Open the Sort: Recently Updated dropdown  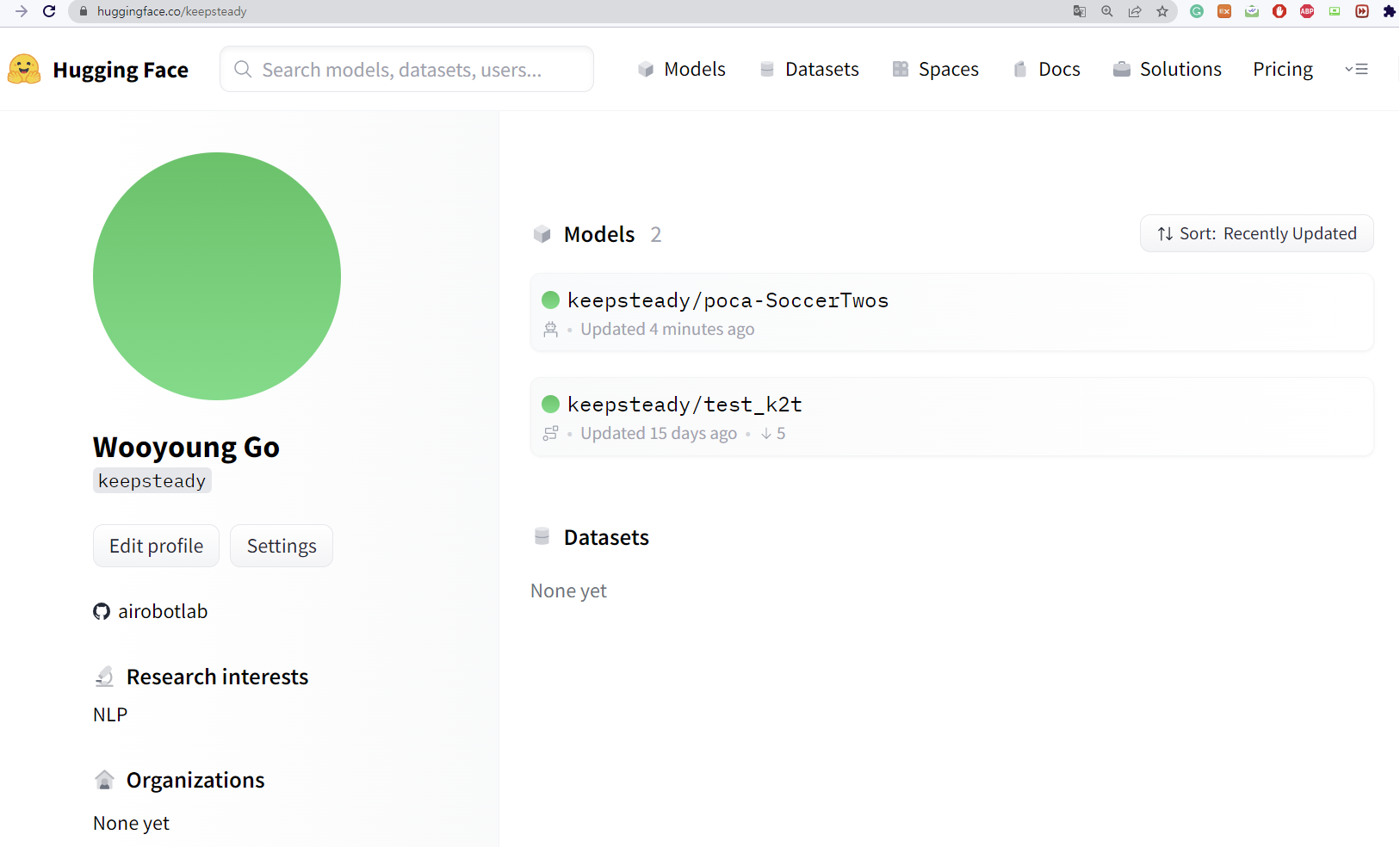pos(1256,233)
